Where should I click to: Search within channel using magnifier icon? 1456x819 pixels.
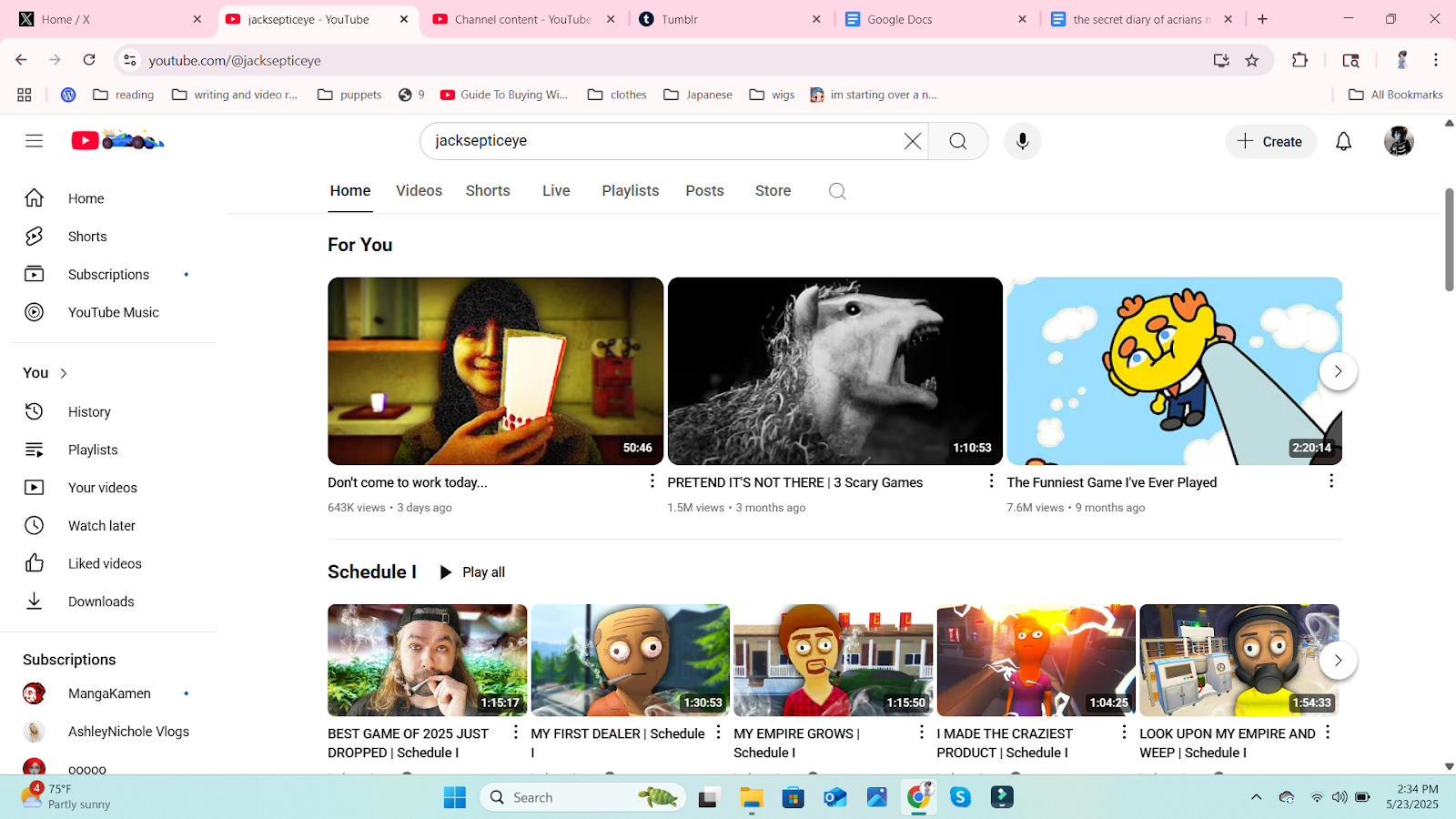(x=837, y=191)
